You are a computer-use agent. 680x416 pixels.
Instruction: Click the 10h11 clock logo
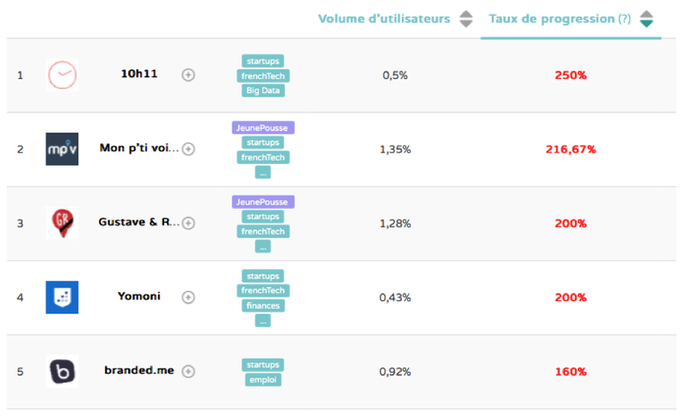click(62, 75)
